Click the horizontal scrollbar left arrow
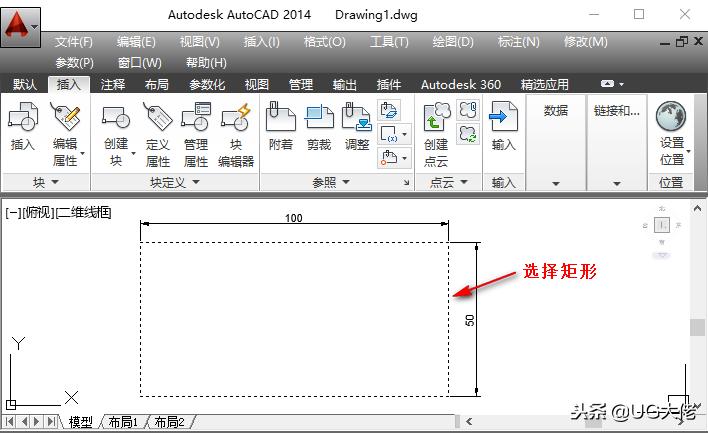 [469, 422]
